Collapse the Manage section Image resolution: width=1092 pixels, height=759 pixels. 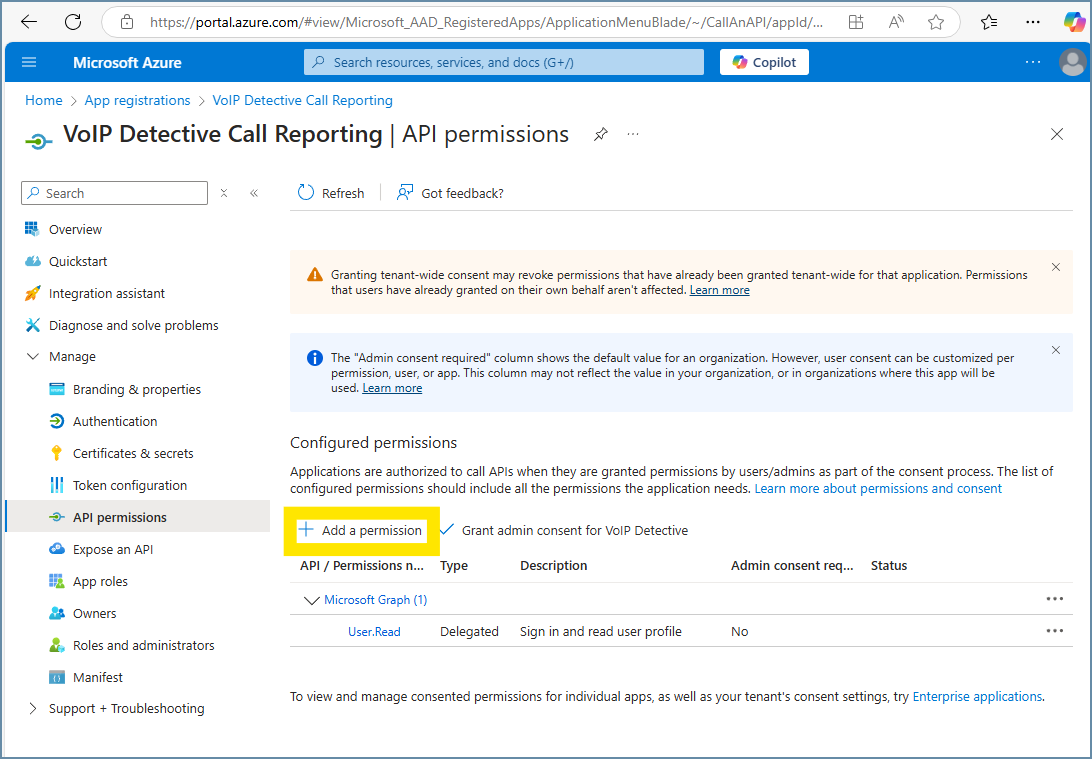tap(33, 357)
